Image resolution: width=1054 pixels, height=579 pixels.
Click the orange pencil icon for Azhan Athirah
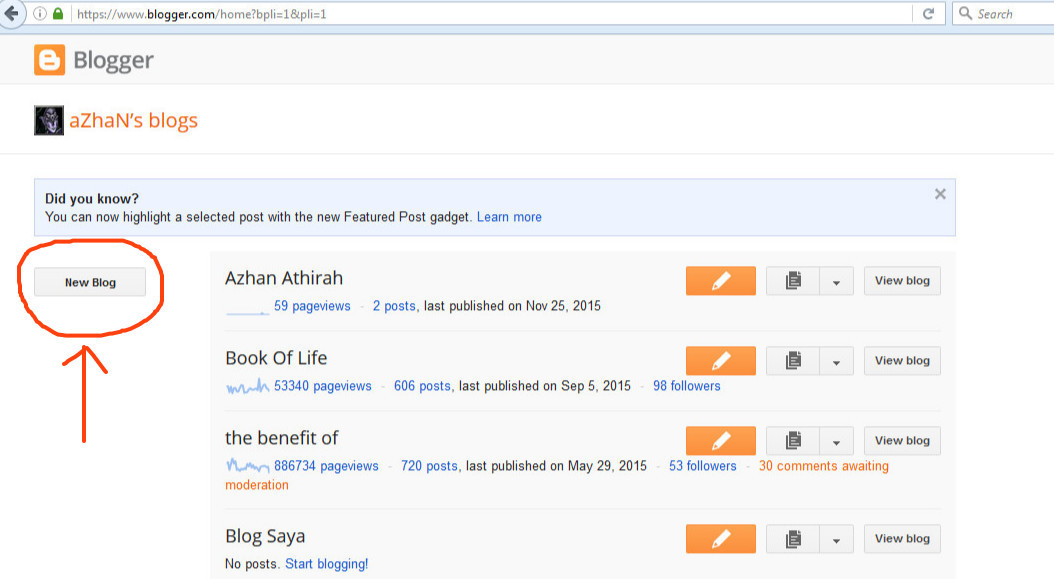pos(720,281)
